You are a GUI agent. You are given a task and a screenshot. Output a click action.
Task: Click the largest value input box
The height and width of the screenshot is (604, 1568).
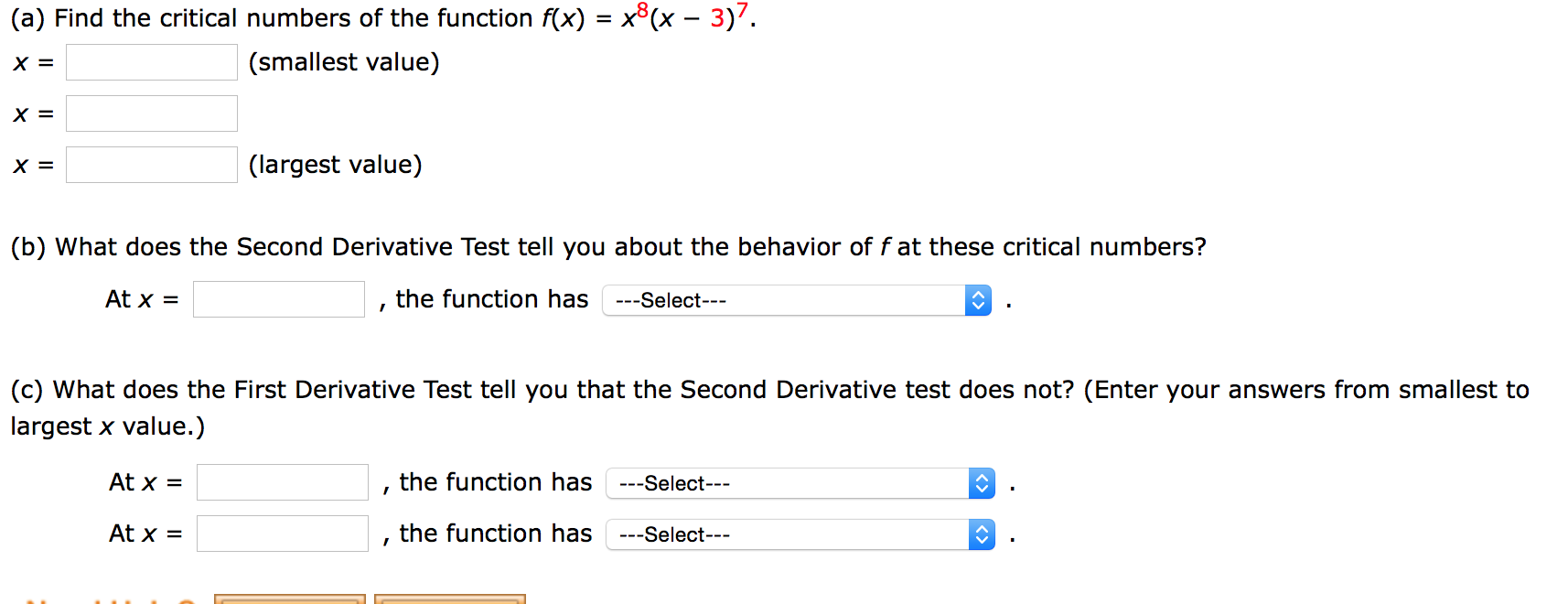click(x=151, y=164)
